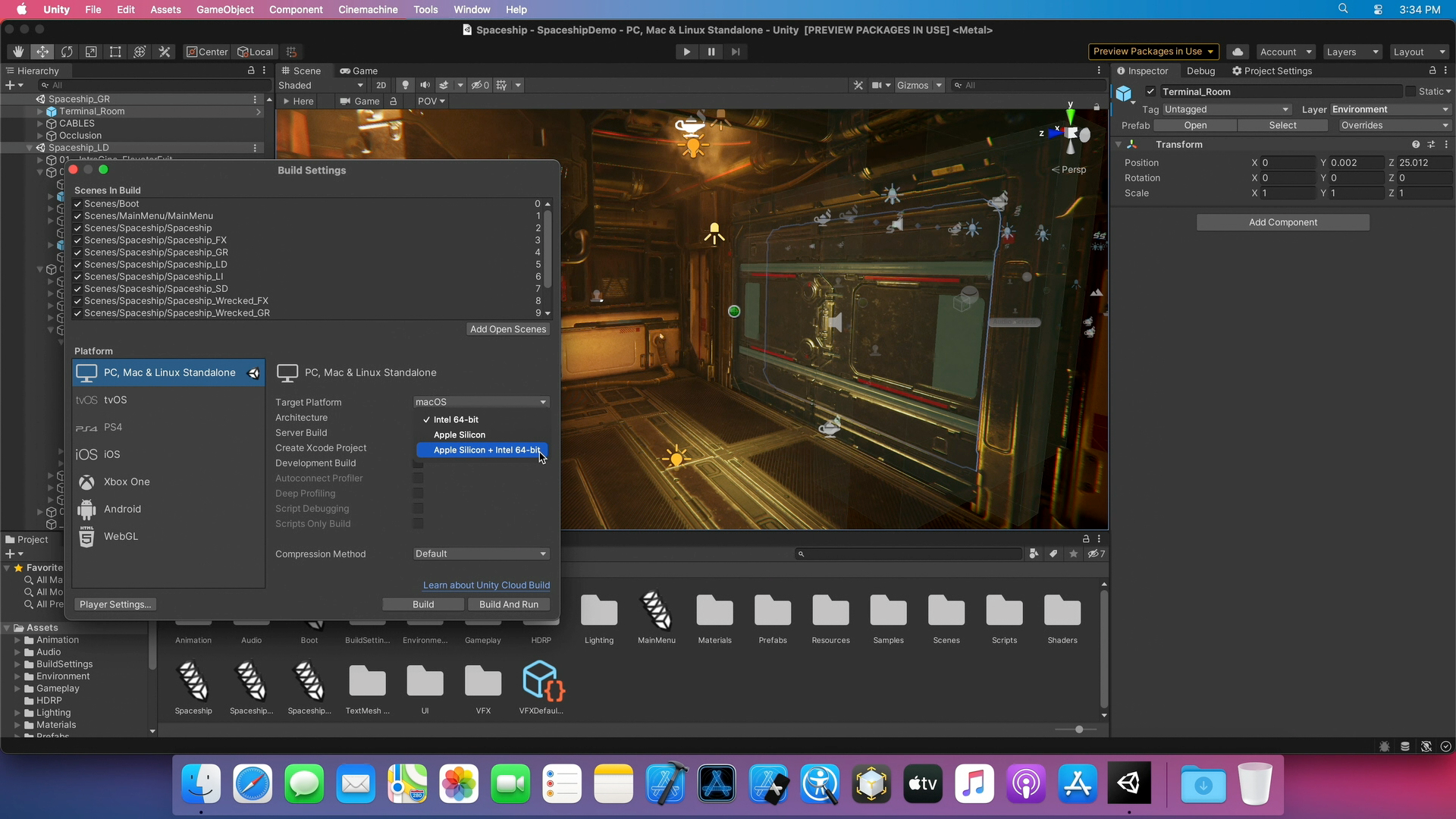Toggle grid snapping icon
The image size is (1456, 819).
click(291, 52)
